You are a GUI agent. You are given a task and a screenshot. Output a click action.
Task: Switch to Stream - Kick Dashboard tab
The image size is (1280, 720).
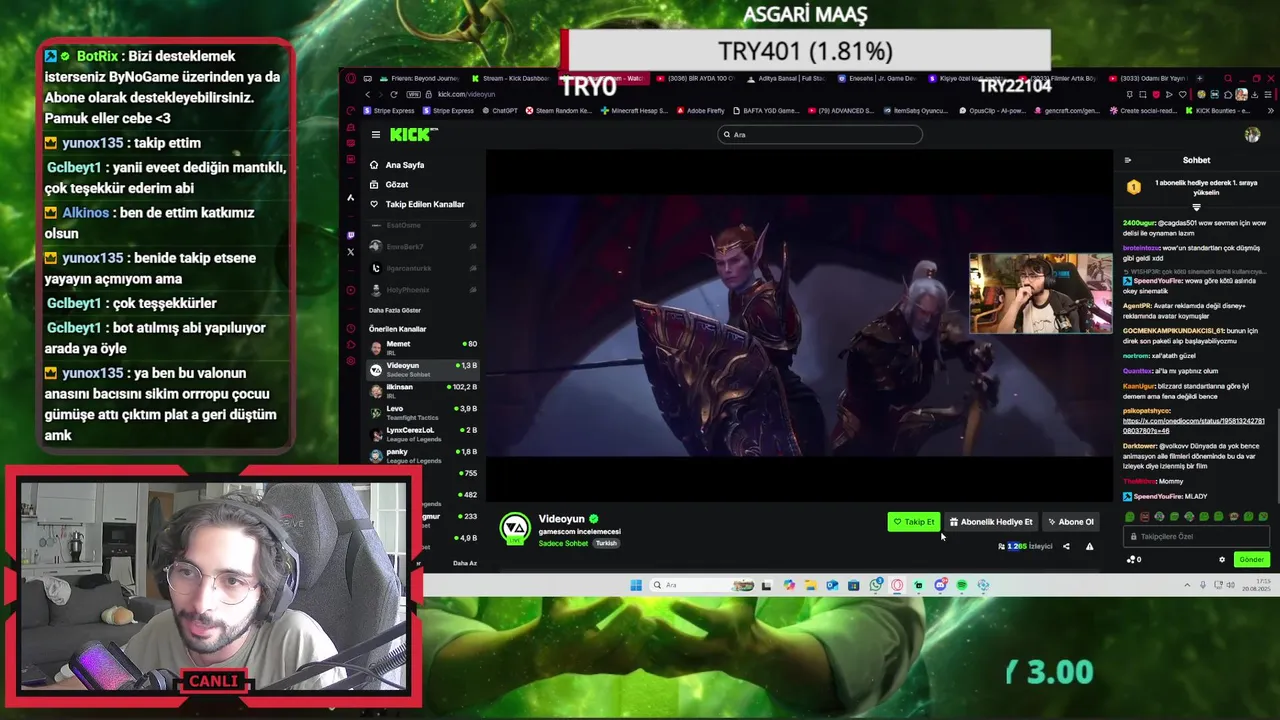click(510, 79)
